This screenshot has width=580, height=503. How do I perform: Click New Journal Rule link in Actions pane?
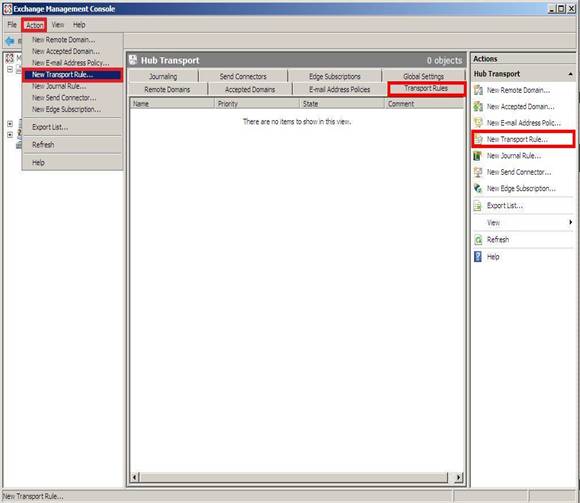tap(514, 156)
